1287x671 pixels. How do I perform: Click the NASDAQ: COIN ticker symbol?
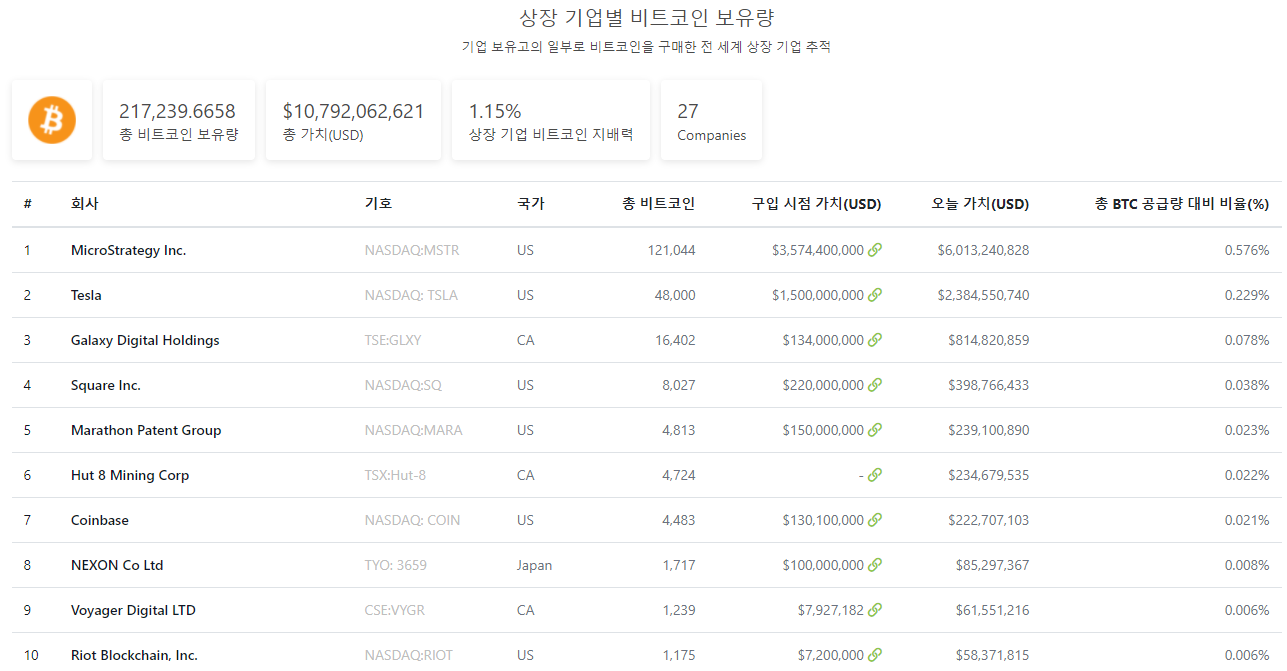click(413, 520)
